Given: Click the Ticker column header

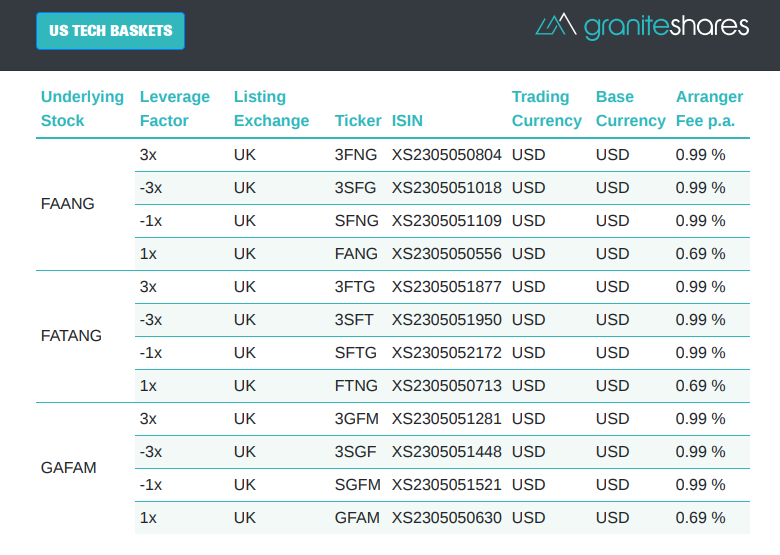Looking at the screenshot, I should [358, 121].
